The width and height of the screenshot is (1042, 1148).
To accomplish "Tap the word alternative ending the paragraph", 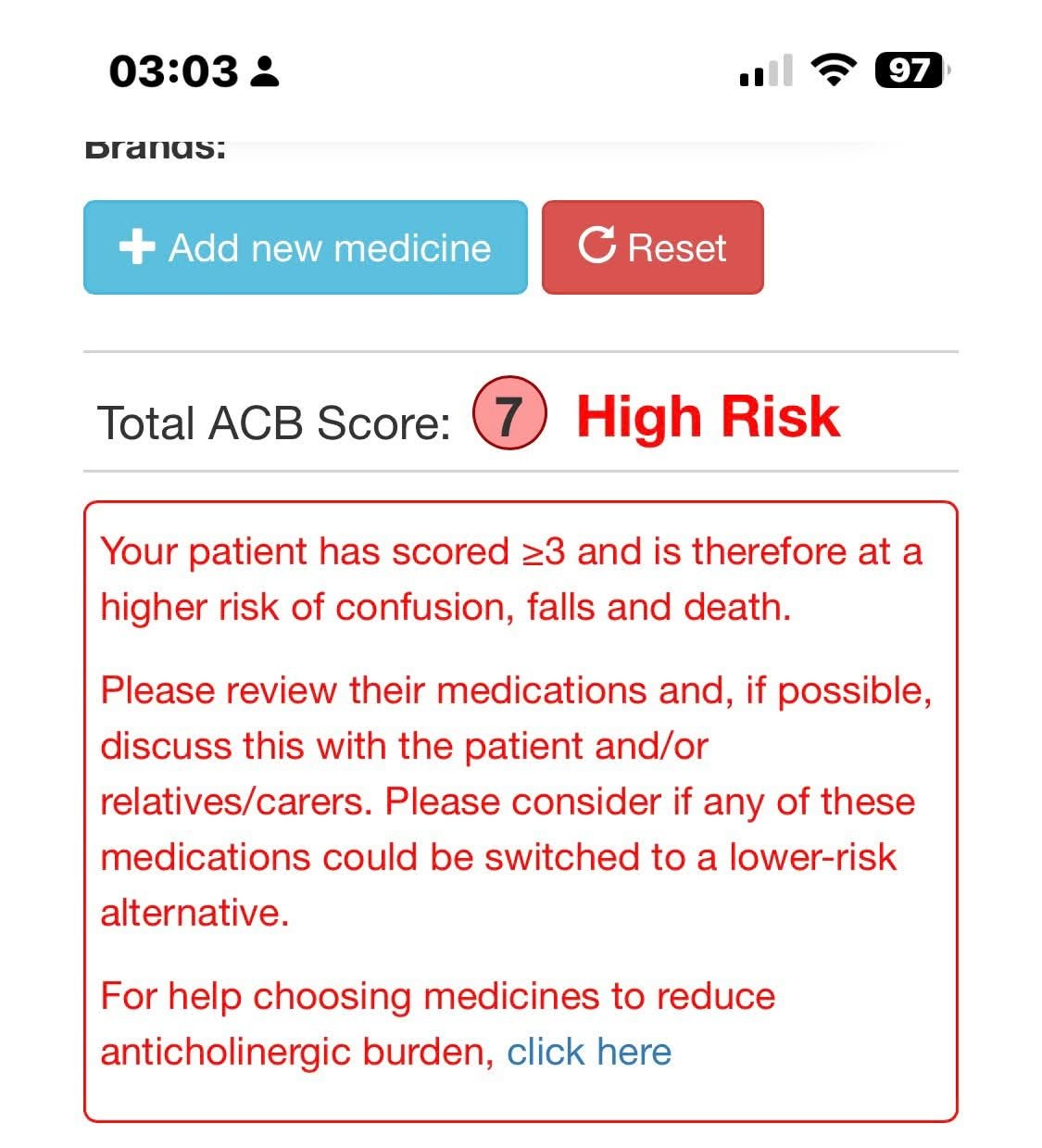I will [x=195, y=913].
